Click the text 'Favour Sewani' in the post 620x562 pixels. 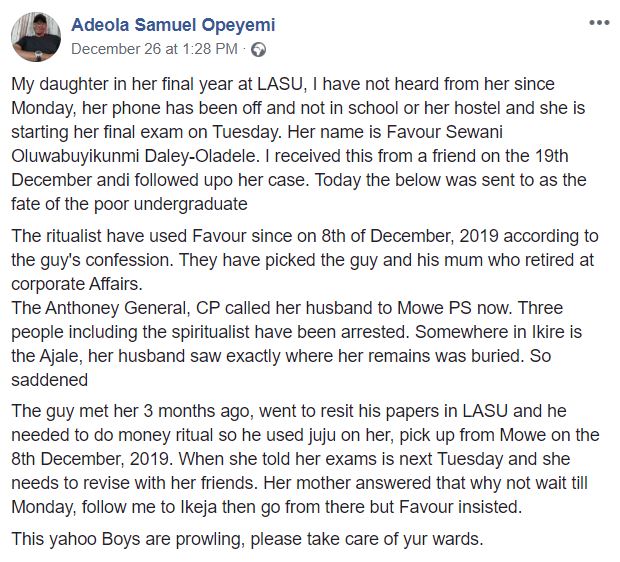[444, 132]
